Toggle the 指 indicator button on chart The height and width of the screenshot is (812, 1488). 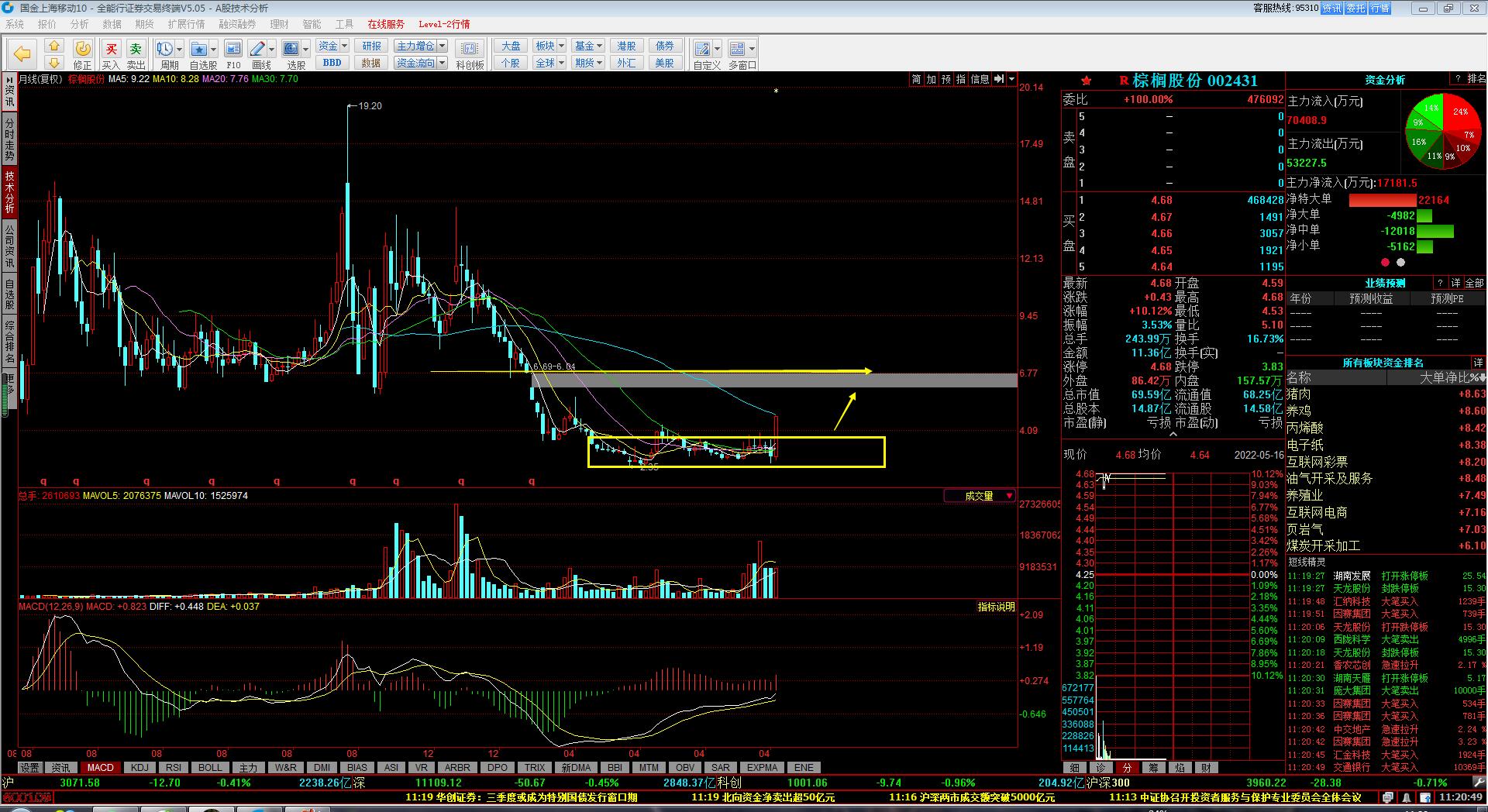pos(961,79)
